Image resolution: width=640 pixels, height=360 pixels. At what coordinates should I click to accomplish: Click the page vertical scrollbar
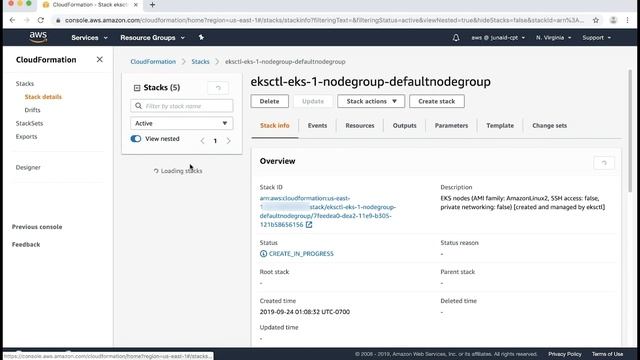pos(630,131)
